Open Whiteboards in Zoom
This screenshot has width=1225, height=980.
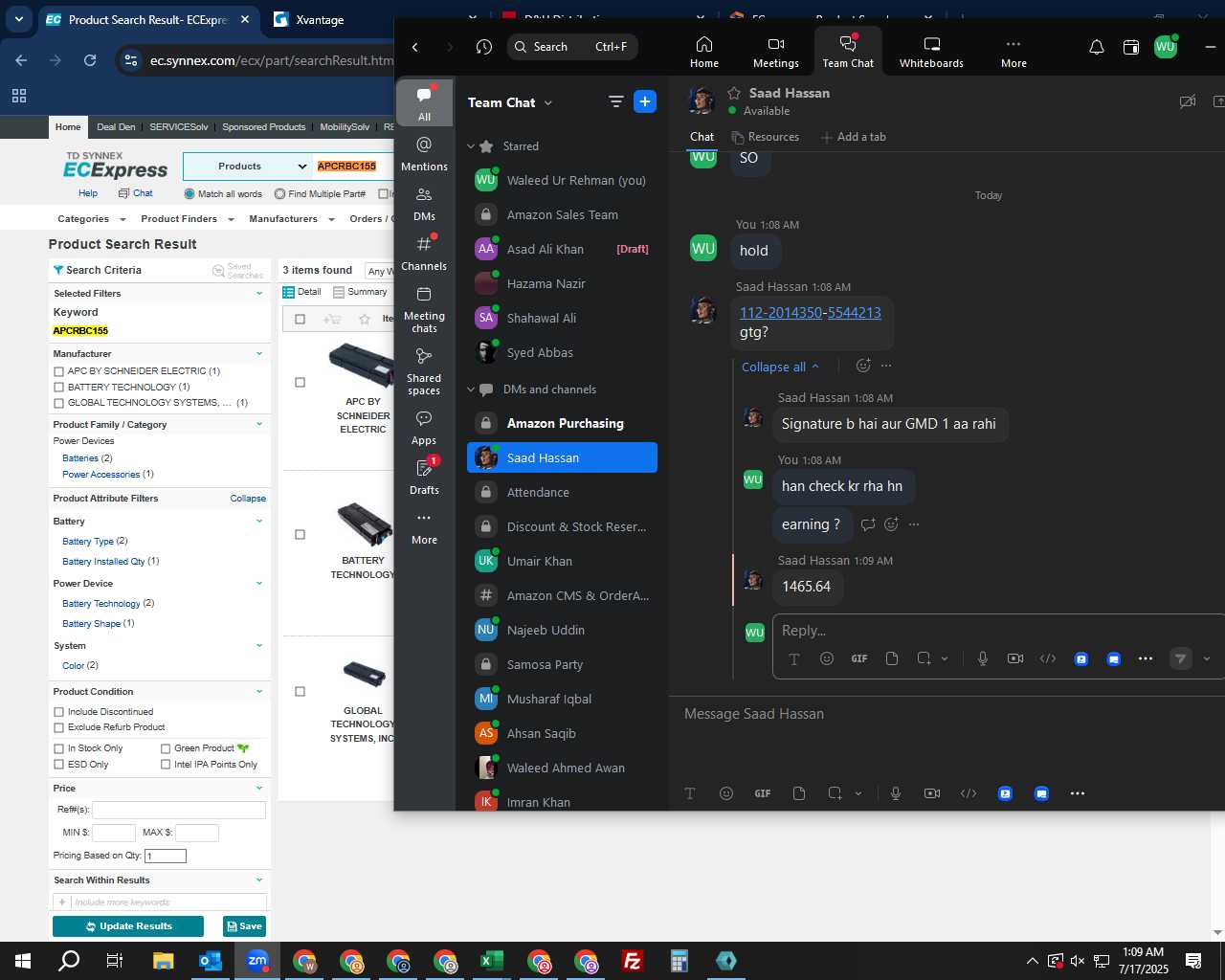(x=931, y=52)
